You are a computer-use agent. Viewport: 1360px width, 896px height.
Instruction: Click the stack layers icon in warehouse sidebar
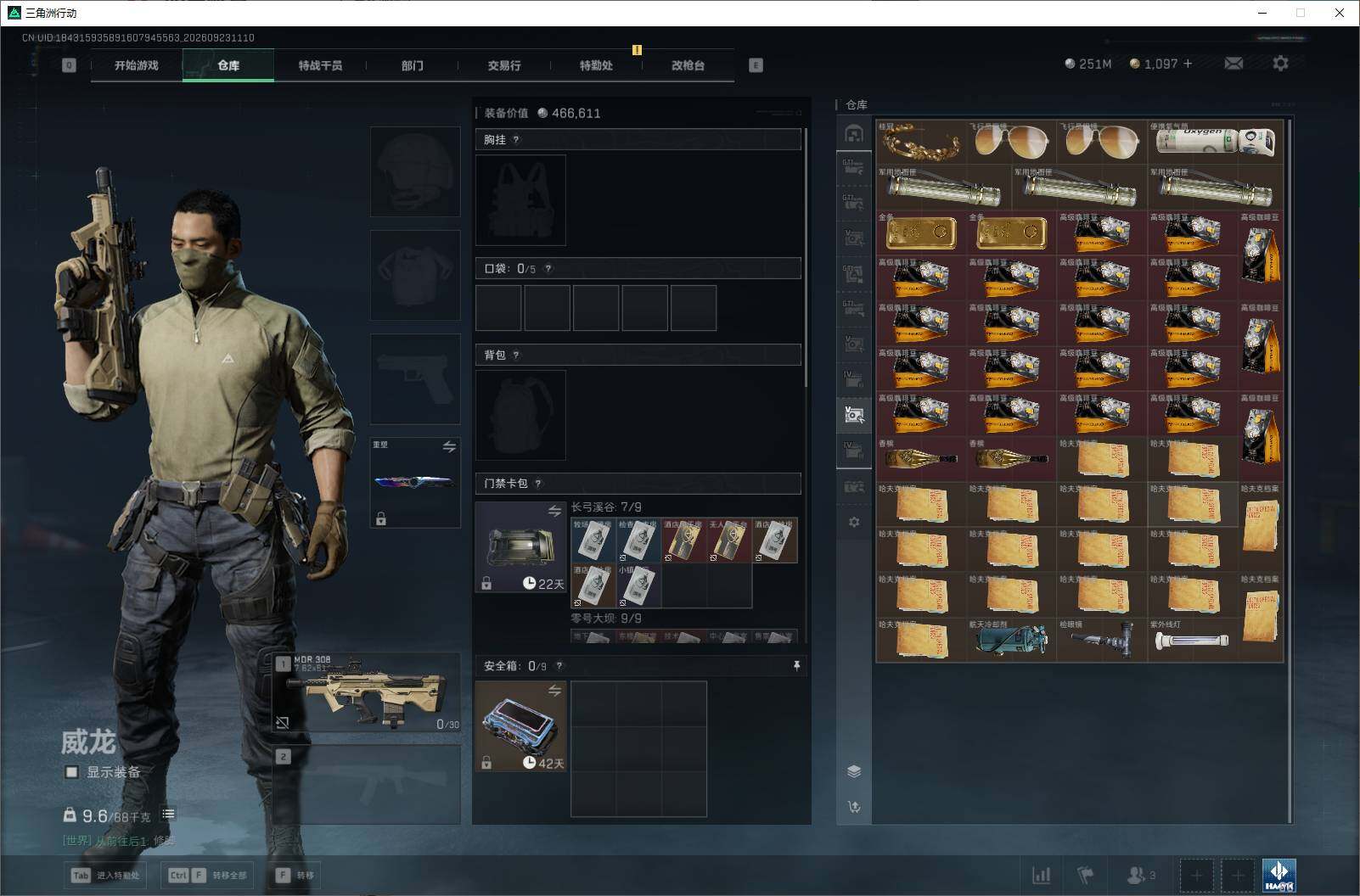click(854, 771)
